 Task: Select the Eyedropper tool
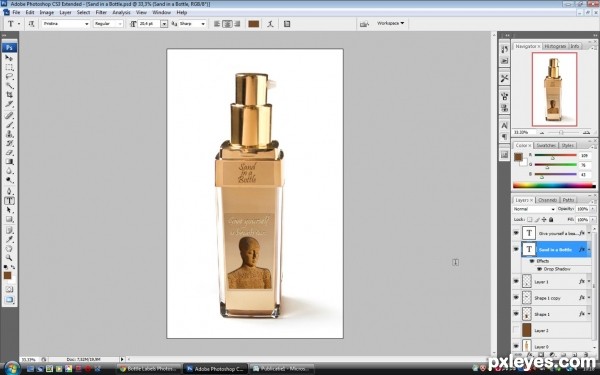click(9, 240)
